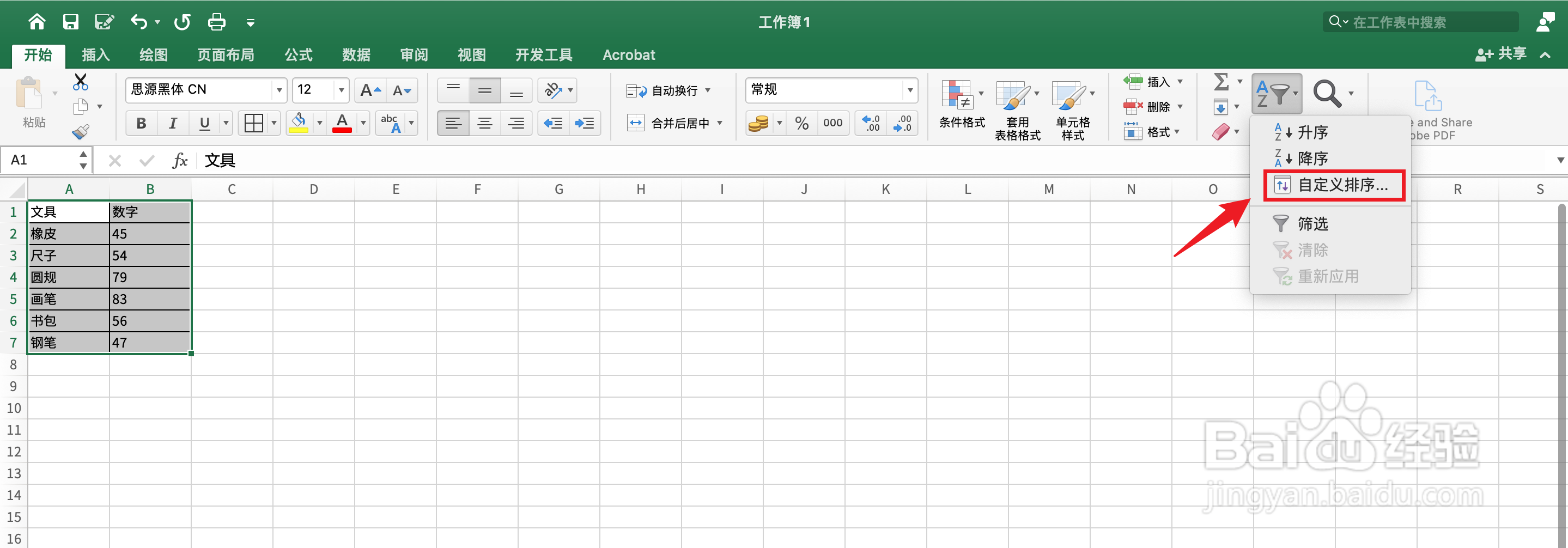Increase font size with large A button
Image resolution: width=1568 pixels, height=548 pixels.
[x=370, y=91]
